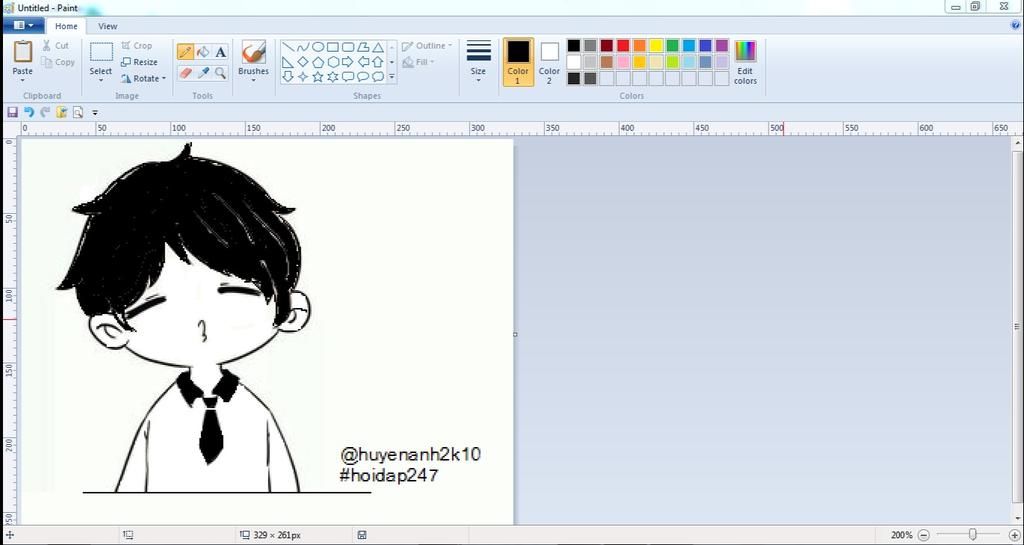The width and height of the screenshot is (1024, 545).
Task: Click the Select rectangle button
Action: click(x=101, y=53)
